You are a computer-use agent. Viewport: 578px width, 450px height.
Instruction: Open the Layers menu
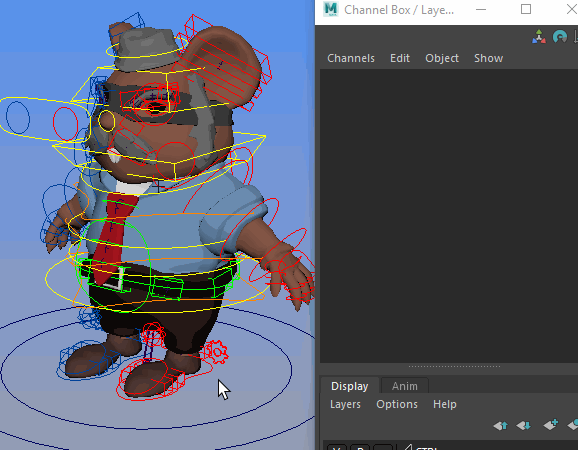pos(345,404)
